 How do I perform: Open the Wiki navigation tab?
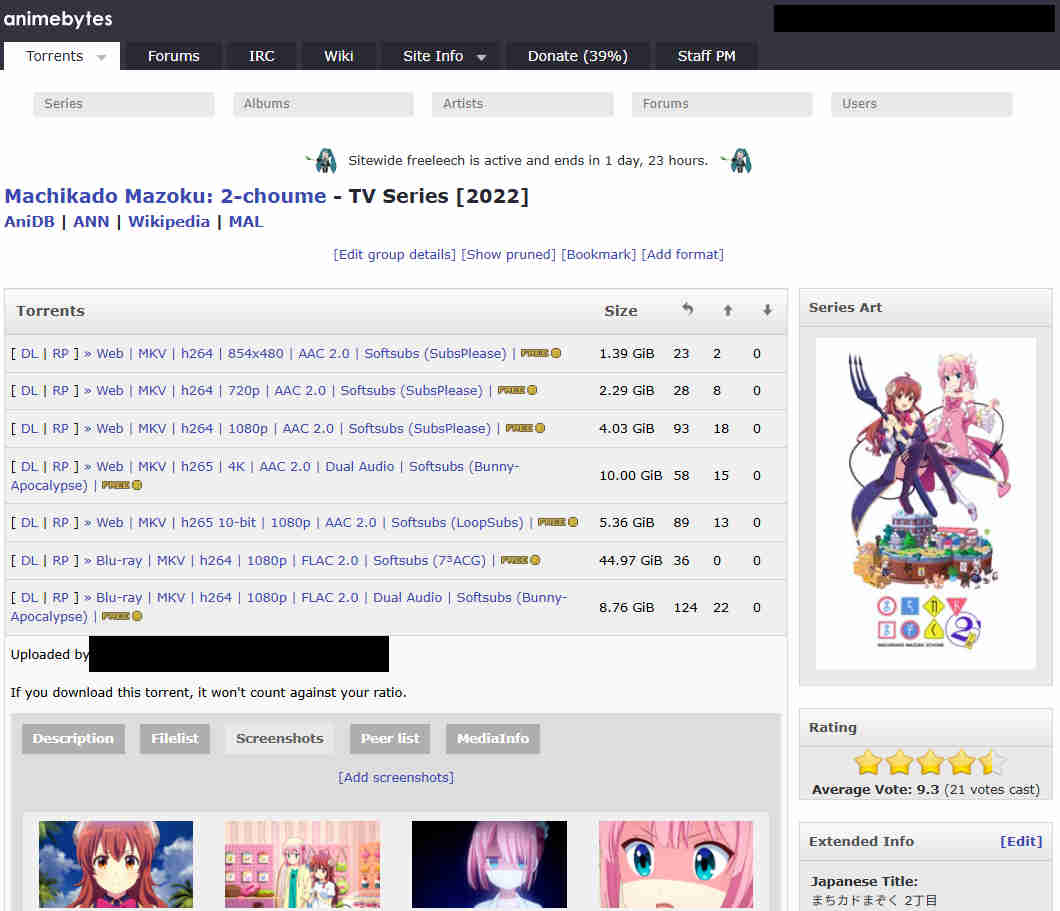339,56
